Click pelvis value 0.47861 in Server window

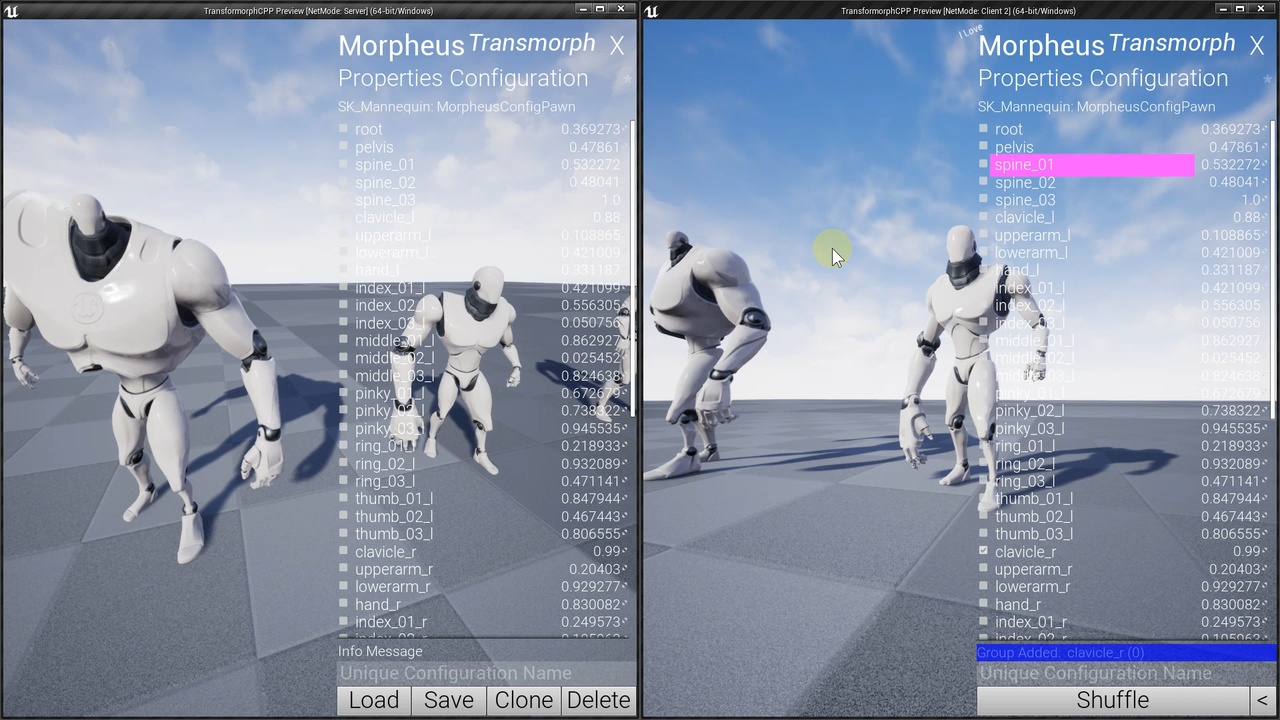coord(594,147)
